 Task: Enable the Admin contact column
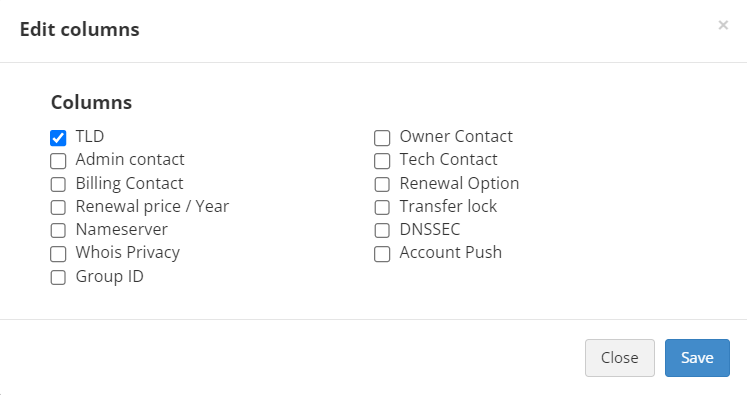(58, 161)
